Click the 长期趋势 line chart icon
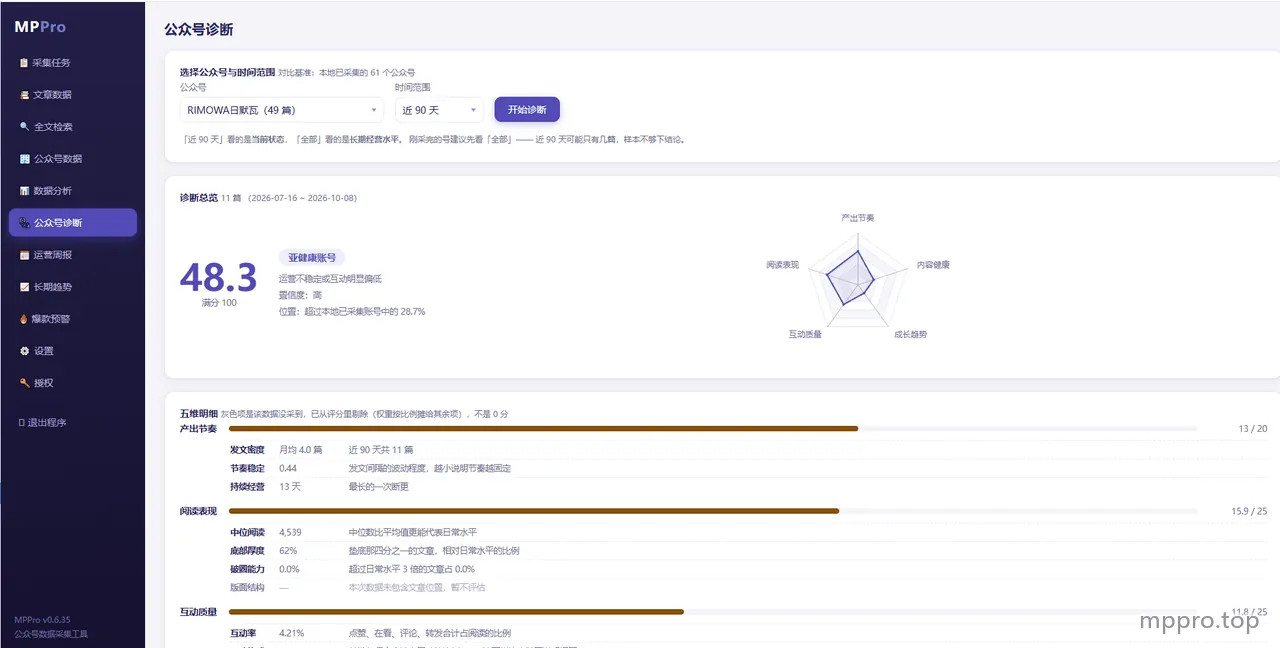The height and width of the screenshot is (648, 1280). [24, 287]
